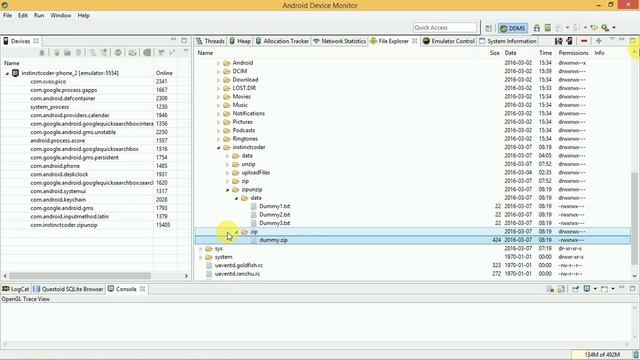Screen dimensions: 640x360
Task: Collapse the selected zip folder under zipunzip
Action: 236,232
